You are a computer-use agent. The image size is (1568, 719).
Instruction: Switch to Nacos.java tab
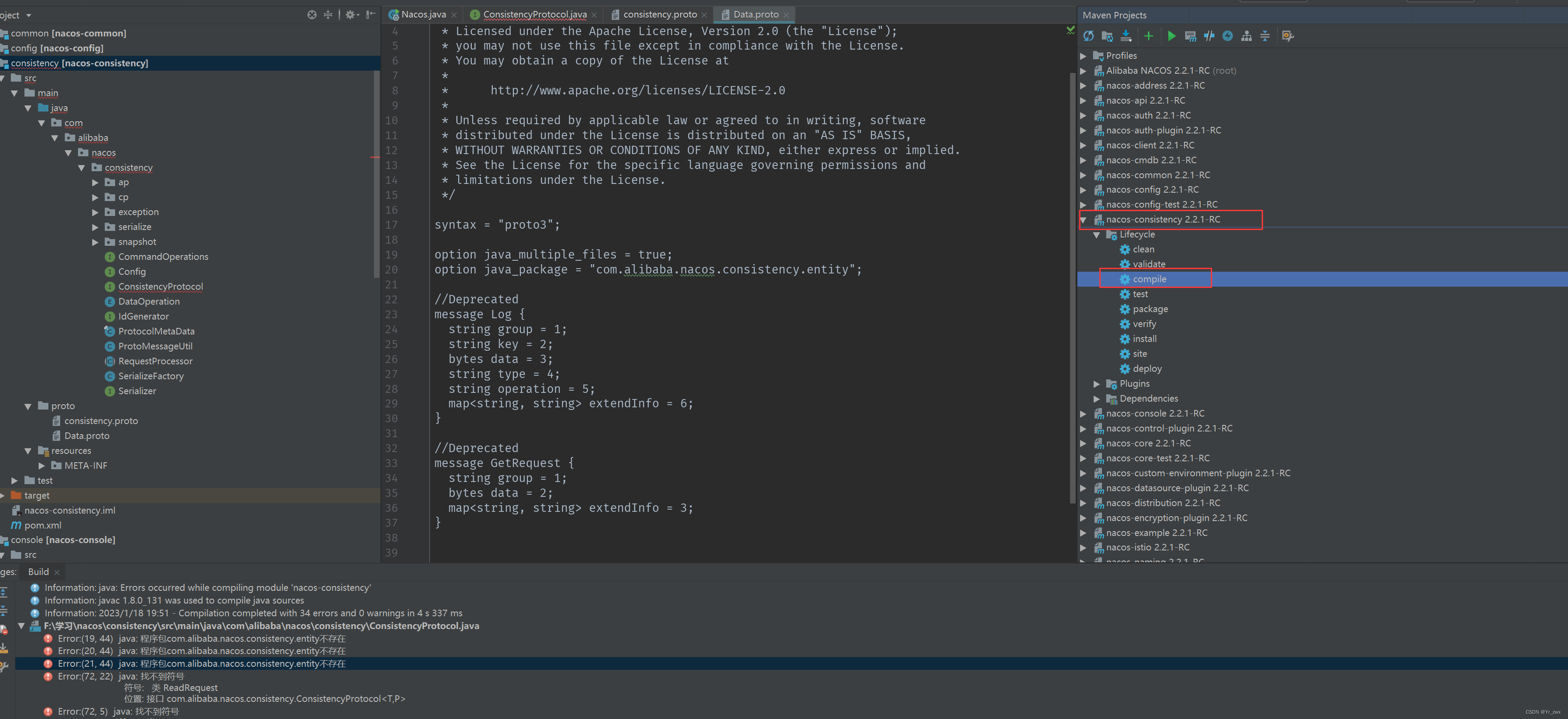[x=423, y=14]
